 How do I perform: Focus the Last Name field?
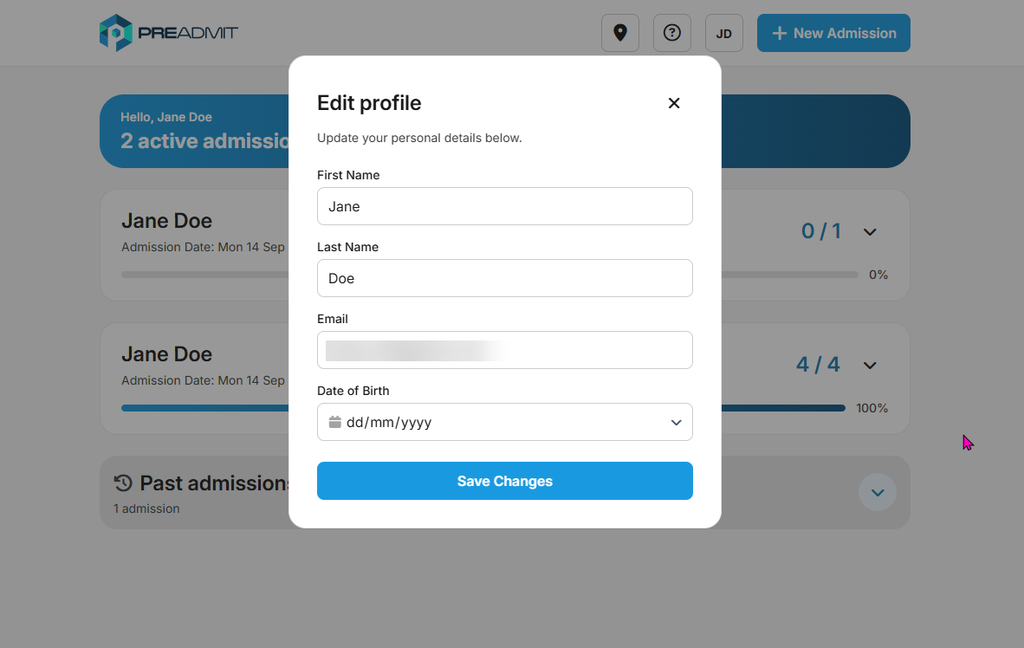(505, 278)
